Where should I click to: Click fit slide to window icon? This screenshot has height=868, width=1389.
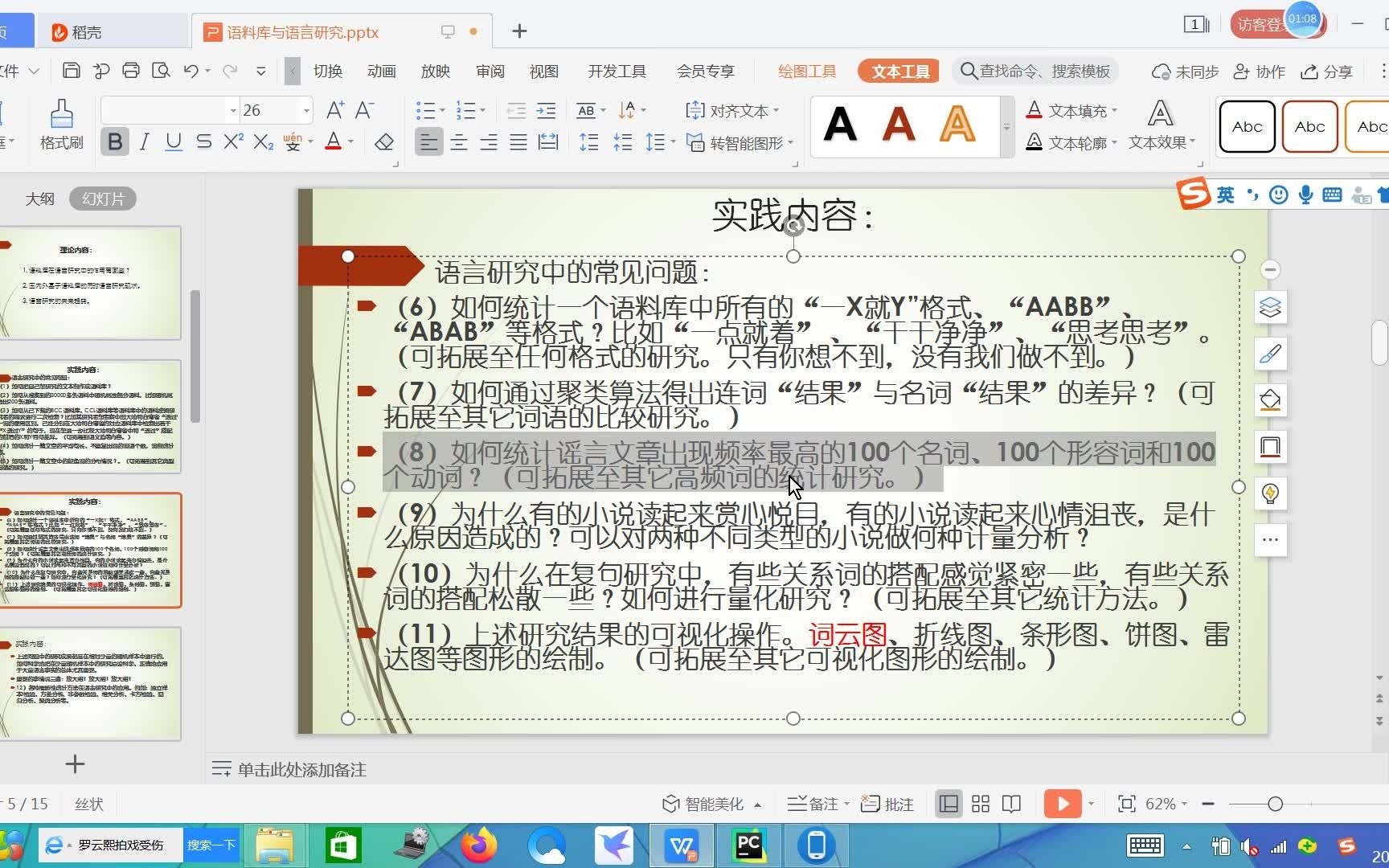[x=1127, y=804]
